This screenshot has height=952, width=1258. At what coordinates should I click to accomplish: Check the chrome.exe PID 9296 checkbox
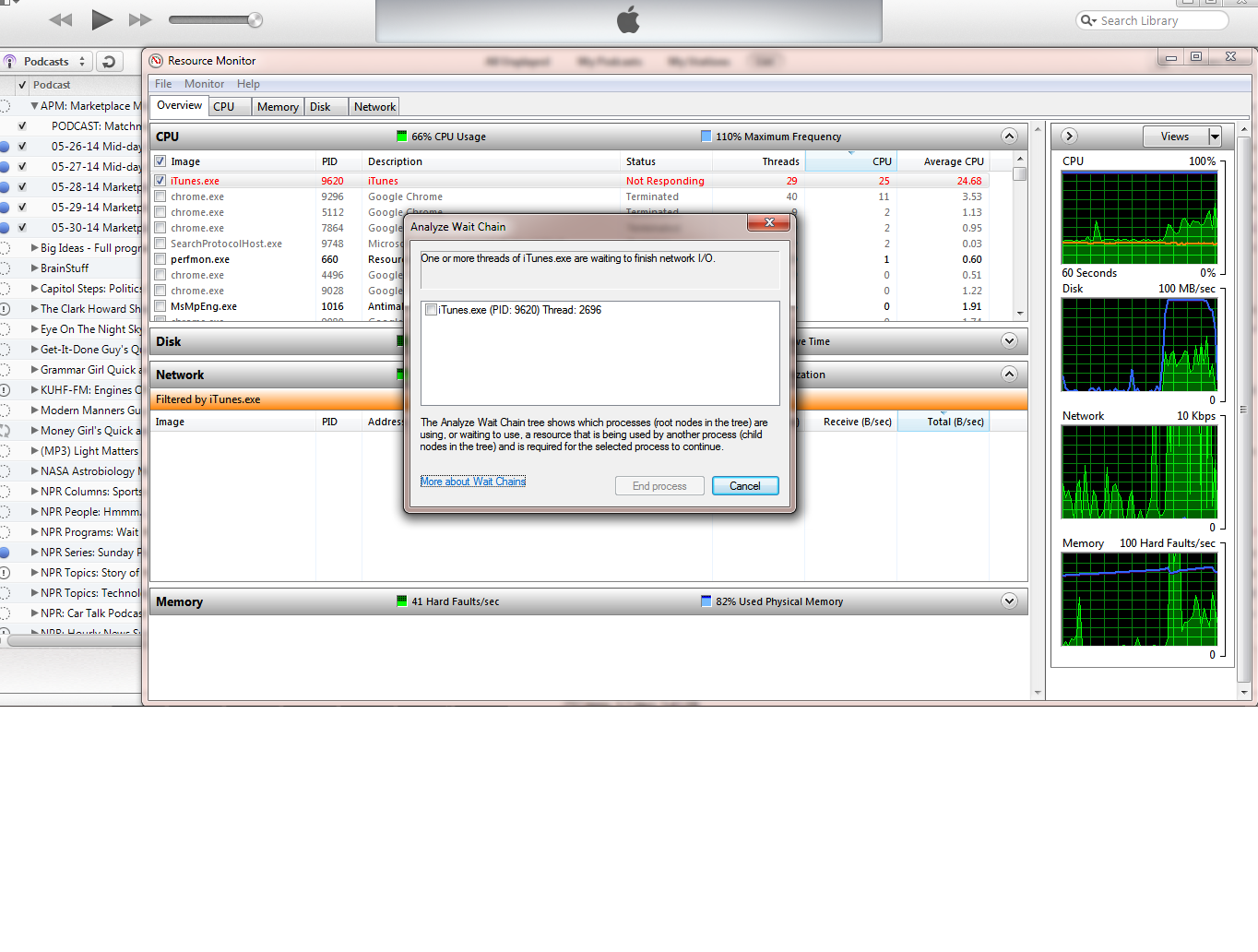(160, 196)
